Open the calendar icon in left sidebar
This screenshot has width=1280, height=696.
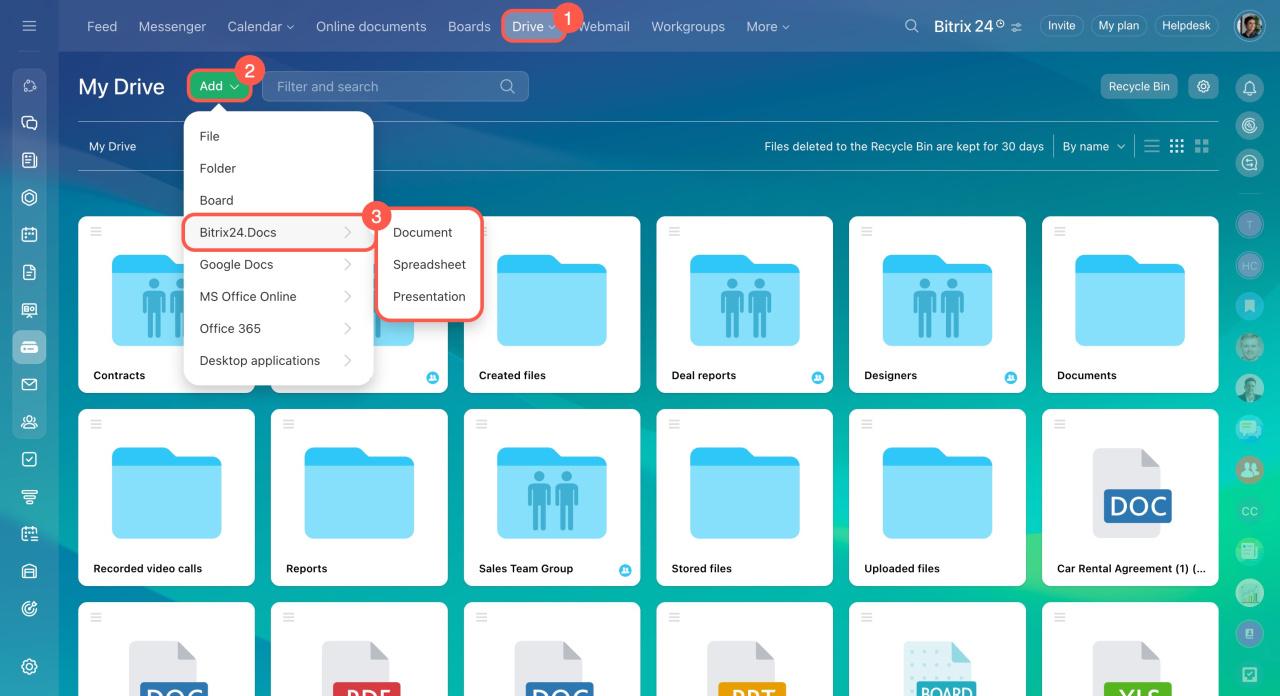(x=29, y=235)
